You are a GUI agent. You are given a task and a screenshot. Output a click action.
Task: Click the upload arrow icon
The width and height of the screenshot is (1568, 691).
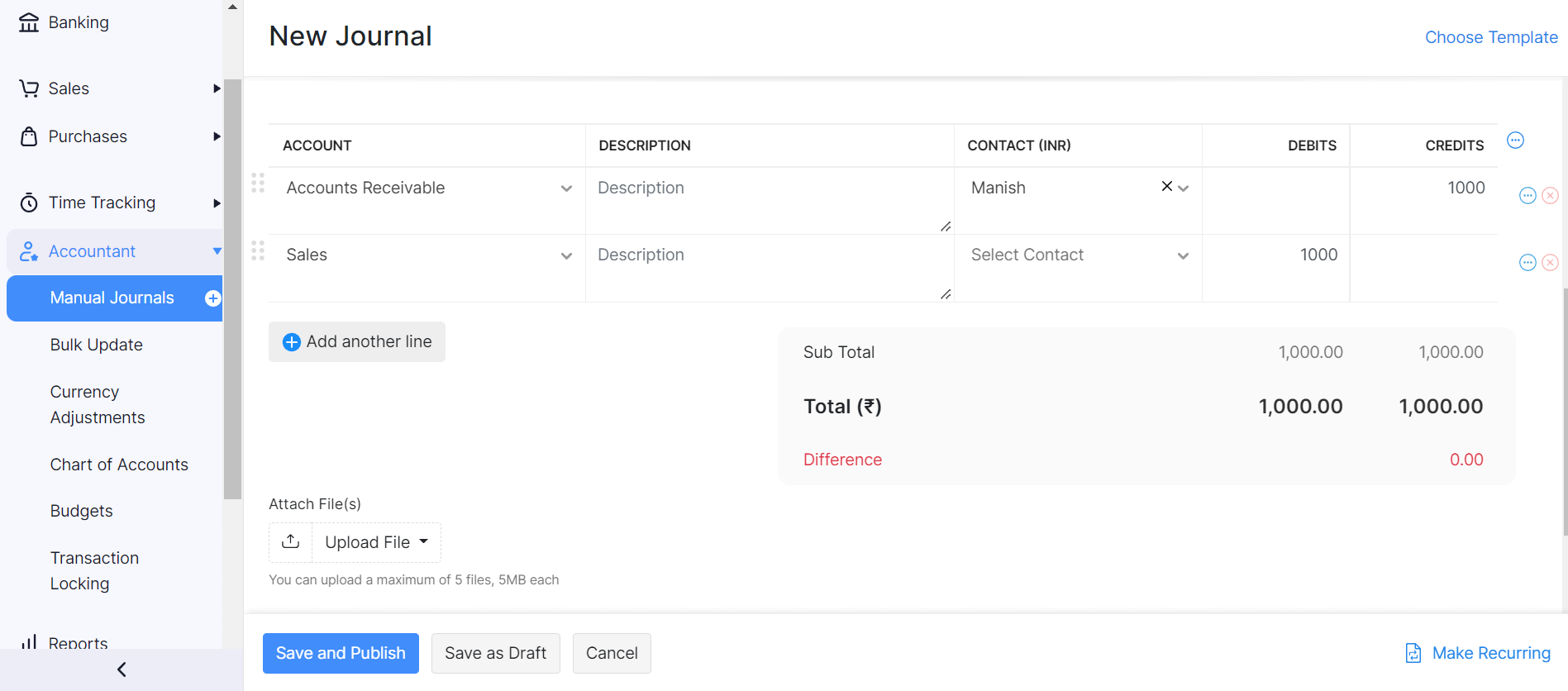290,542
